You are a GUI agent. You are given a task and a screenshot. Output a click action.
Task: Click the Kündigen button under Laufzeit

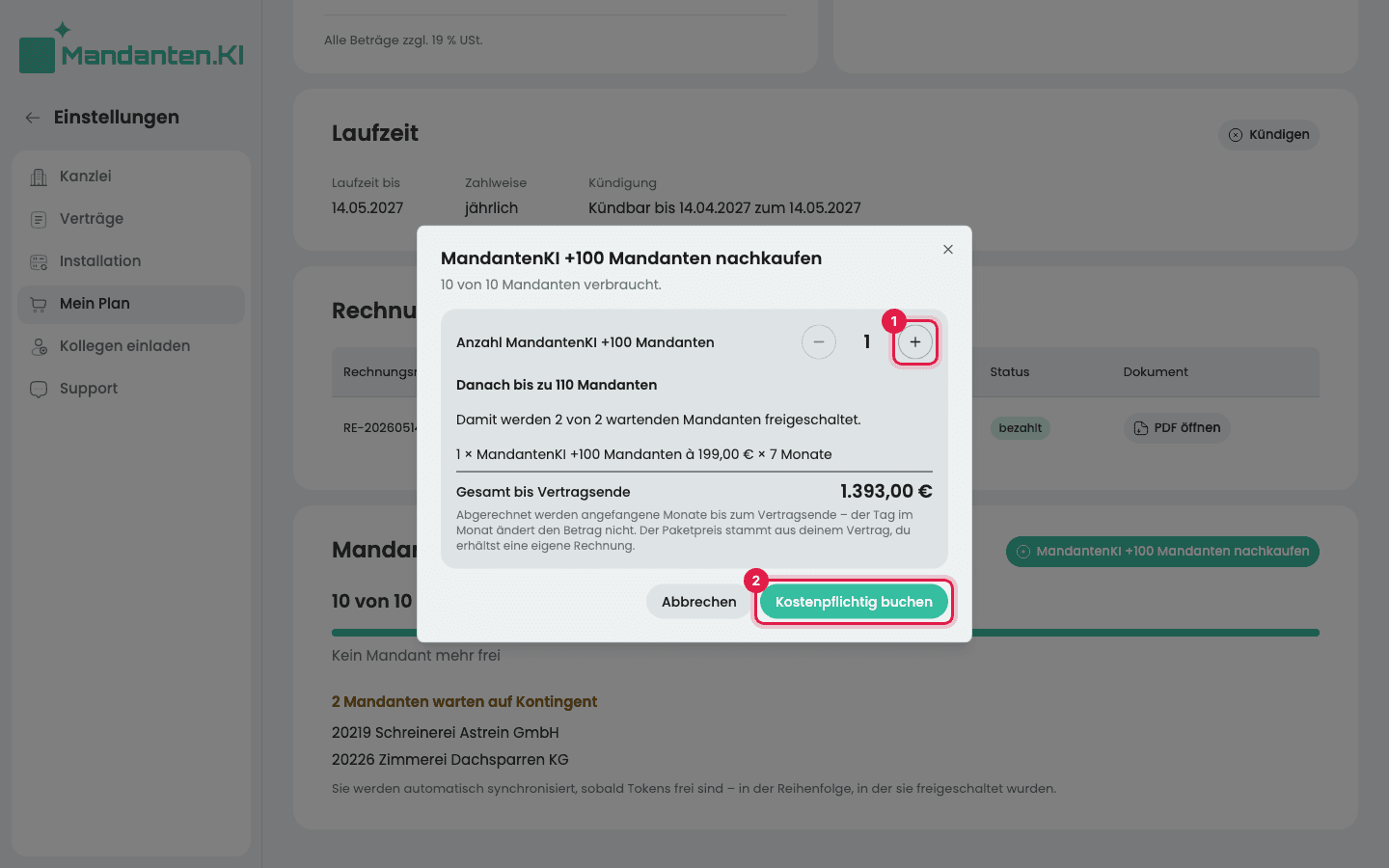click(1268, 135)
